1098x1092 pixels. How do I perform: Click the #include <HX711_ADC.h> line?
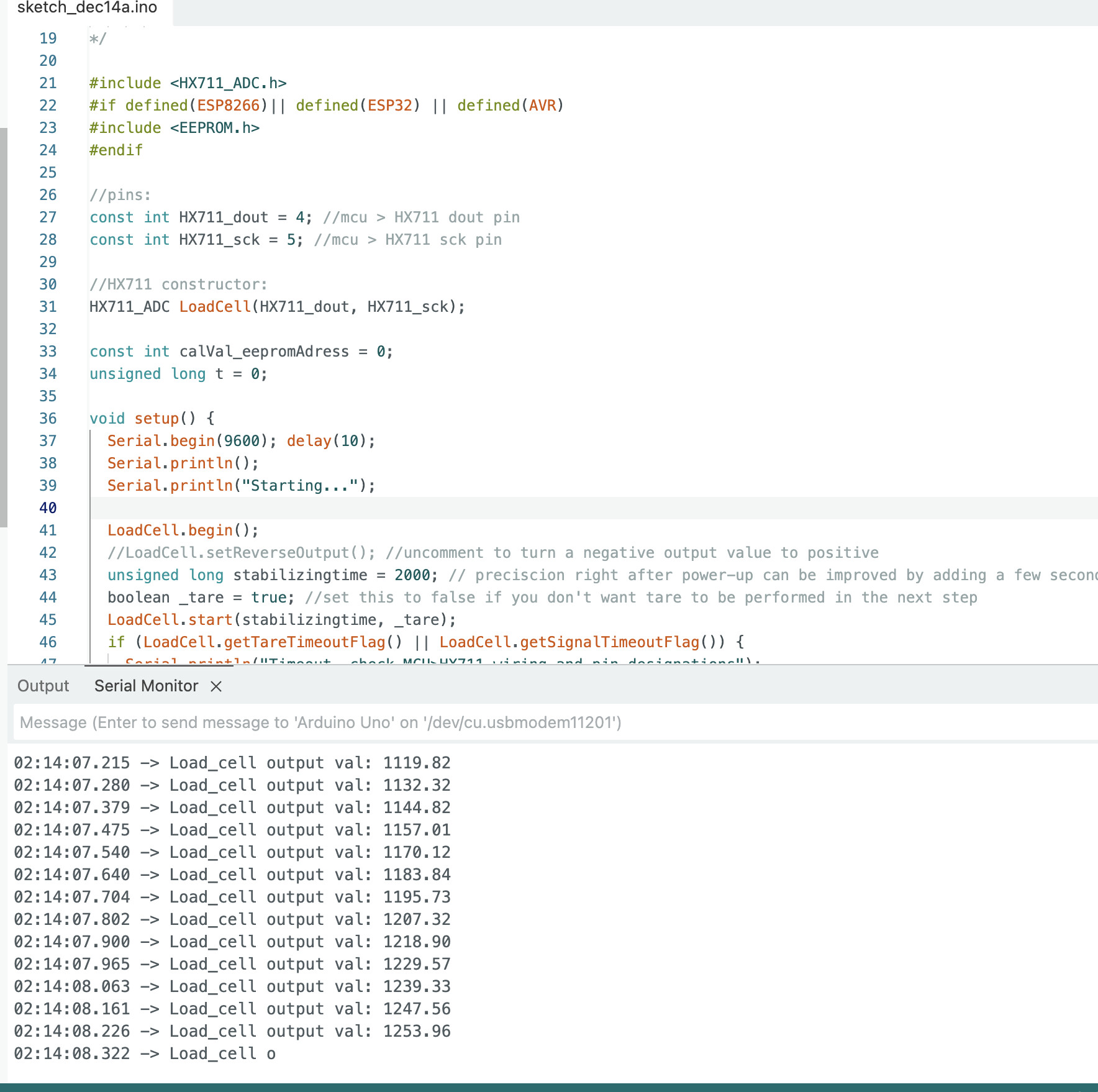tap(188, 83)
